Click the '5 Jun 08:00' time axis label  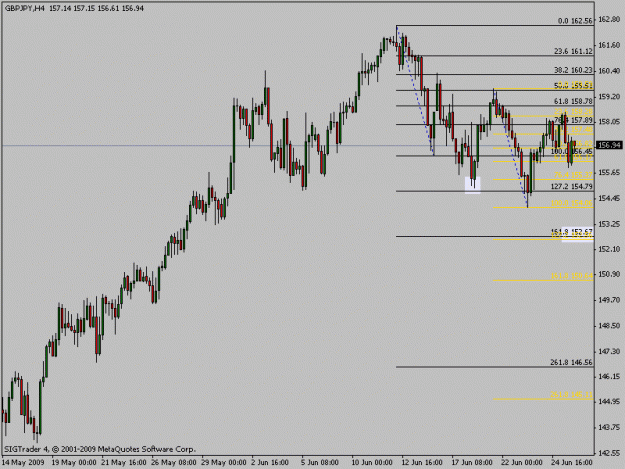320,463
